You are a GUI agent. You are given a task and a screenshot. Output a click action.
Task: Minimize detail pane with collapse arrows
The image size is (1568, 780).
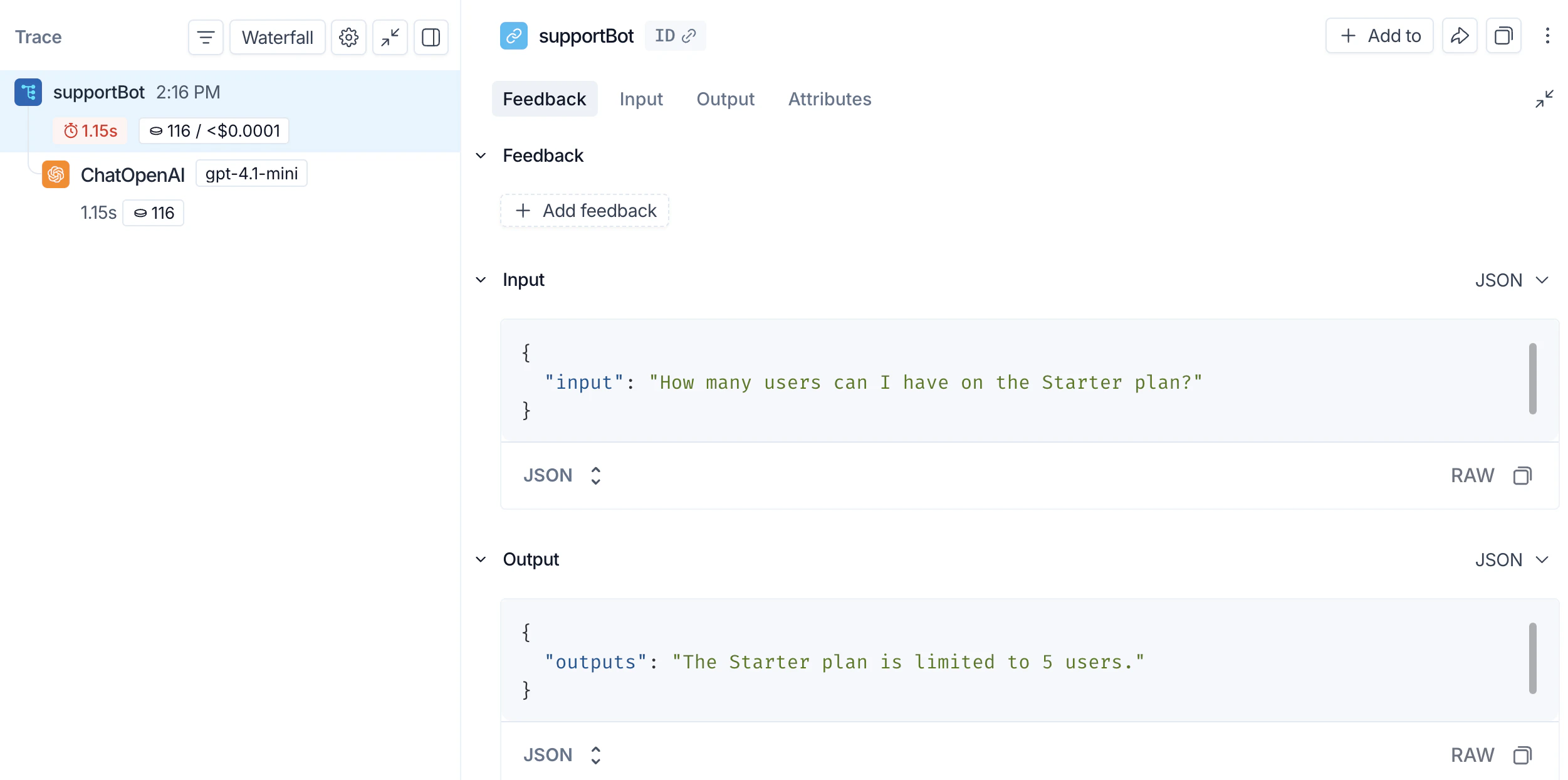[x=1544, y=99]
